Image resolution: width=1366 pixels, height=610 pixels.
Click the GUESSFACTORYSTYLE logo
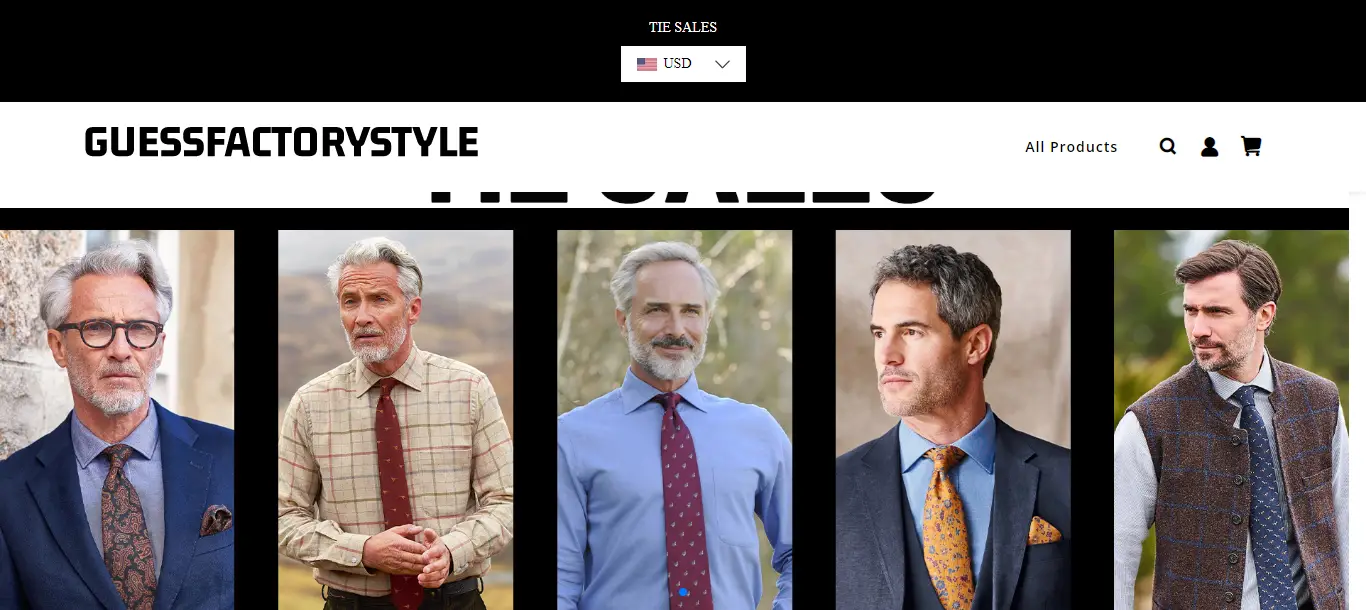click(281, 143)
